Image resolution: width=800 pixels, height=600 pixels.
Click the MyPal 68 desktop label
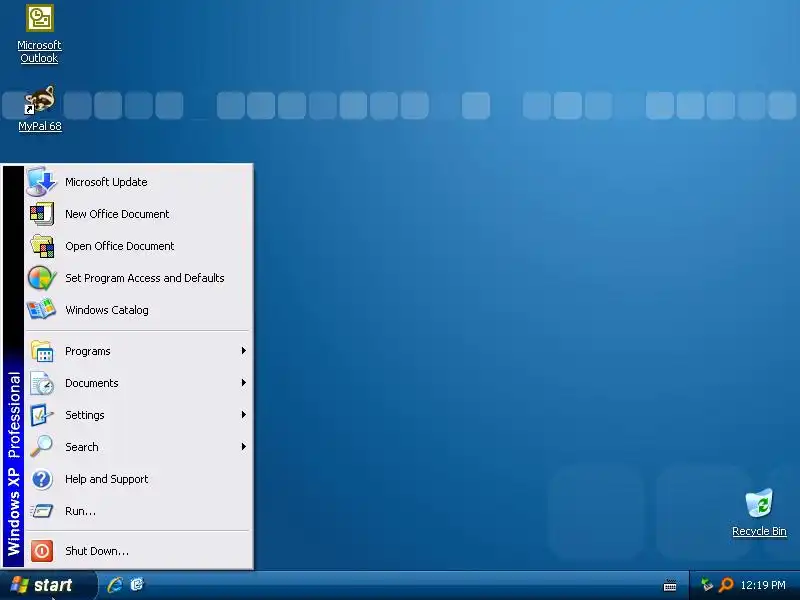coord(40,126)
